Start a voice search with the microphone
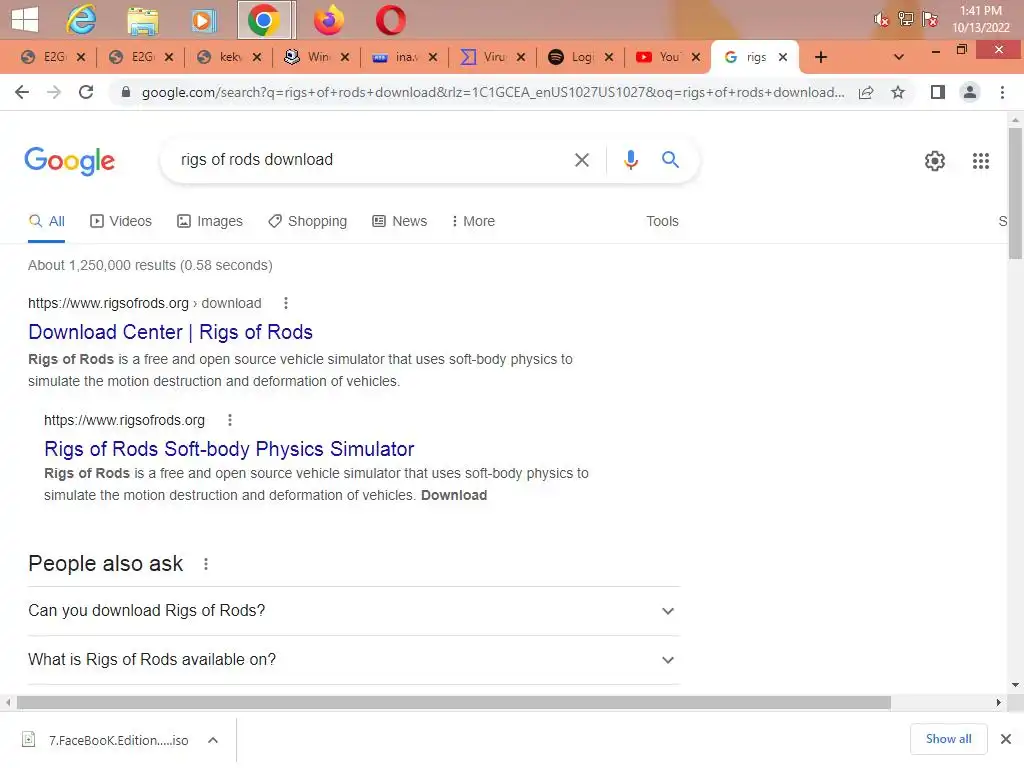Screen dimensions: 1024x768 pyautogui.click(x=630, y=160)
